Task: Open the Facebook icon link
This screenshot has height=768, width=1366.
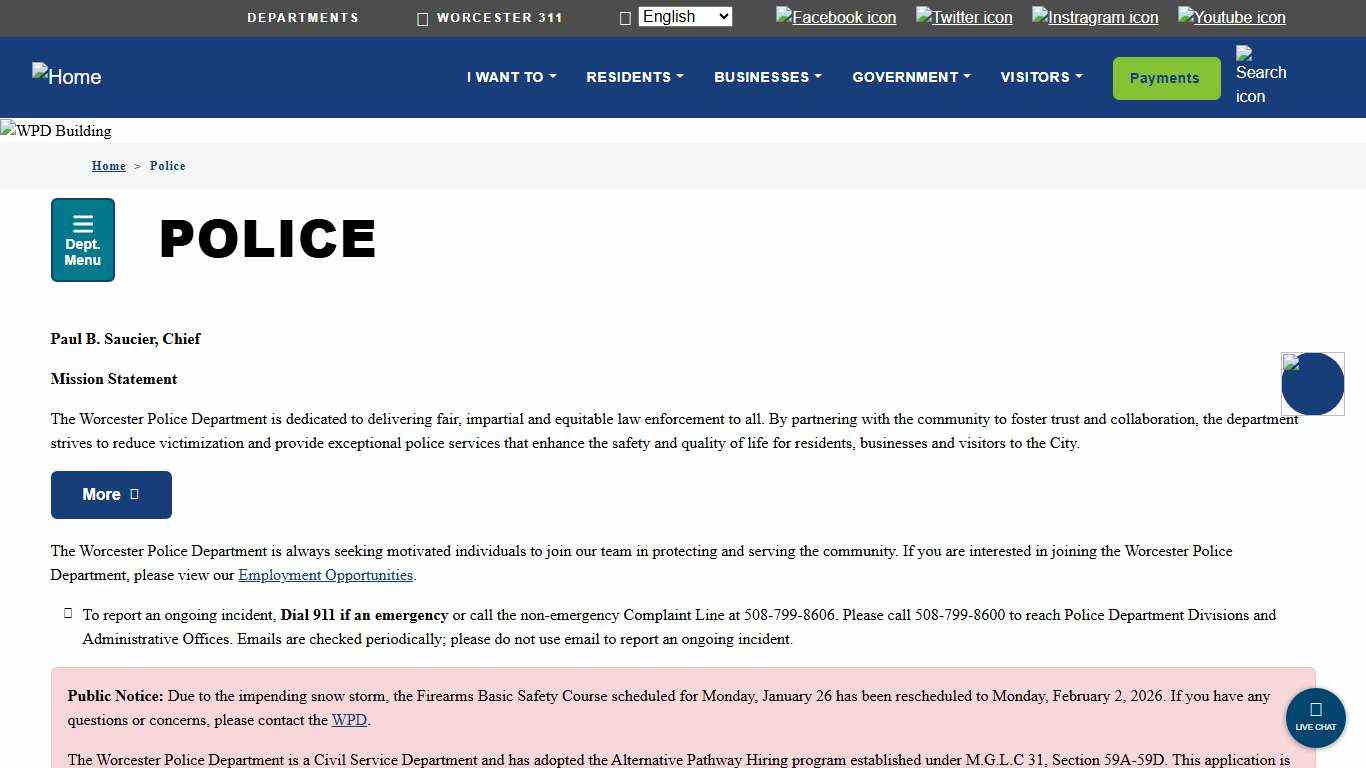Action: click(836, 17)
